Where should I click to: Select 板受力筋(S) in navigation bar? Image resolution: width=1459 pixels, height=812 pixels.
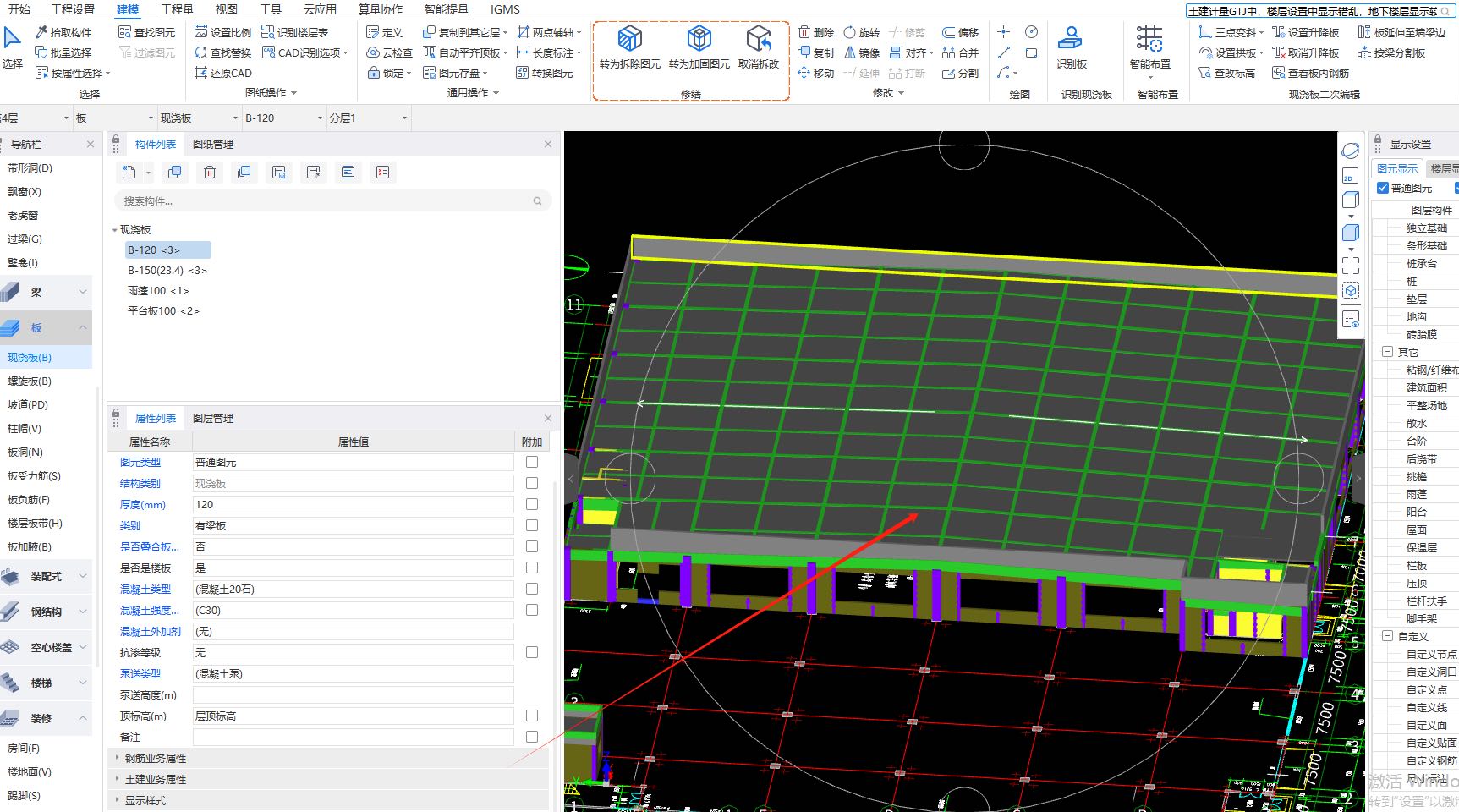point(34,476)
